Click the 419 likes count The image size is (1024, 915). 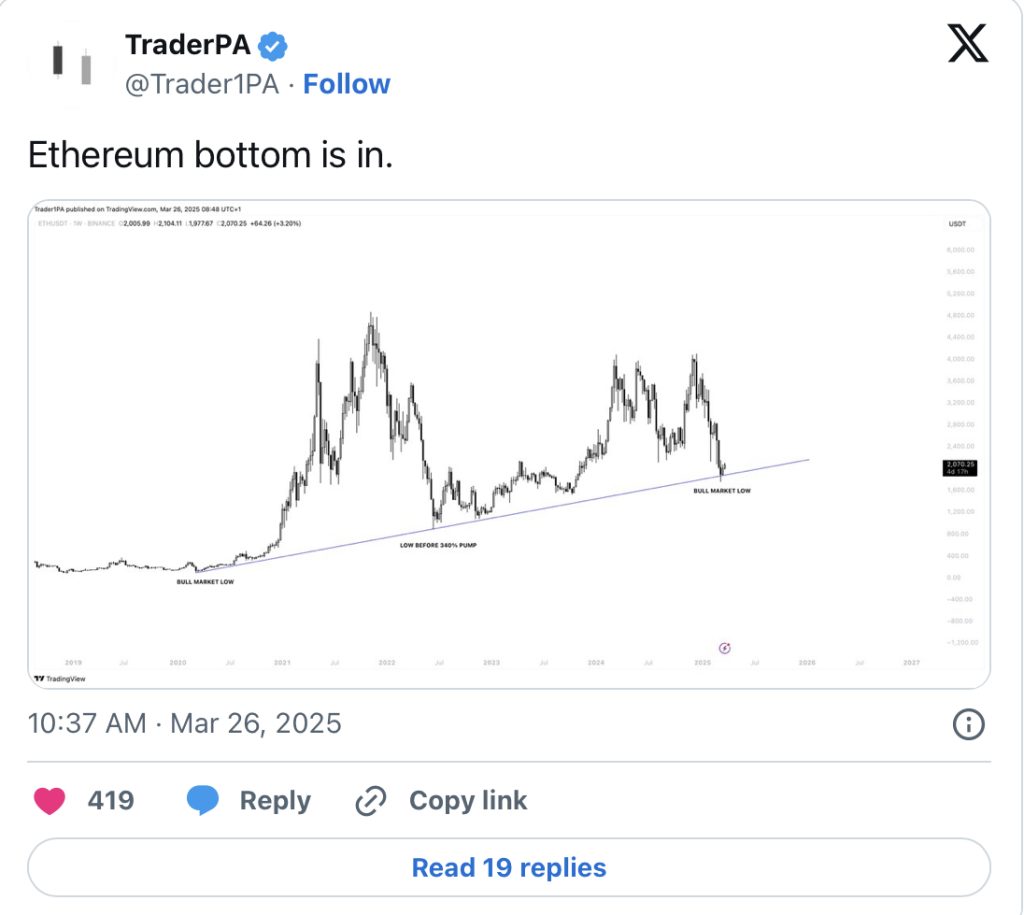[111, 801]
